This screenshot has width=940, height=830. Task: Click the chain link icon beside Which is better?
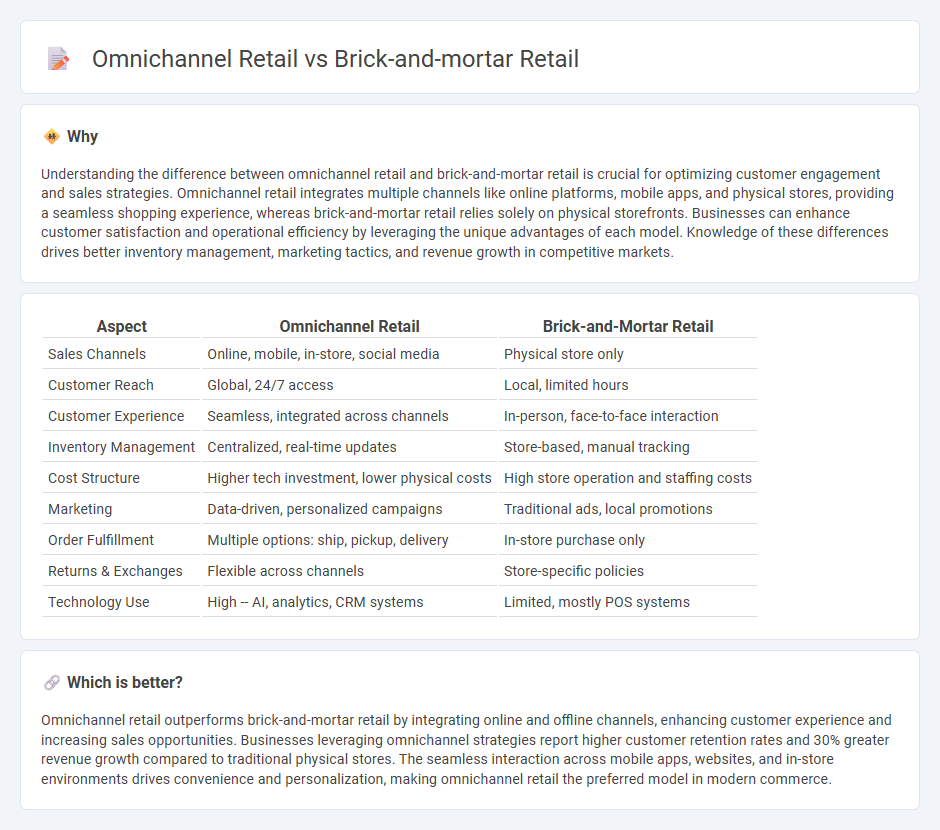(x=52, y=683)
